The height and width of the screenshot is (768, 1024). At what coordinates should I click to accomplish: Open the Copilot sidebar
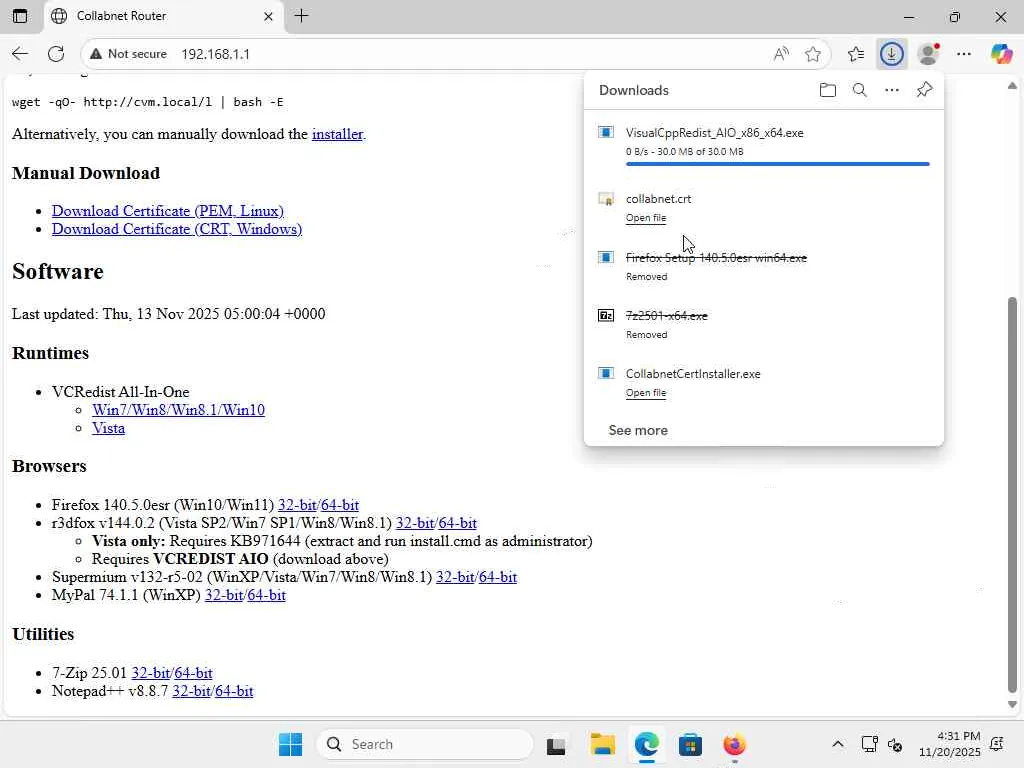(x=1001, y=54)
